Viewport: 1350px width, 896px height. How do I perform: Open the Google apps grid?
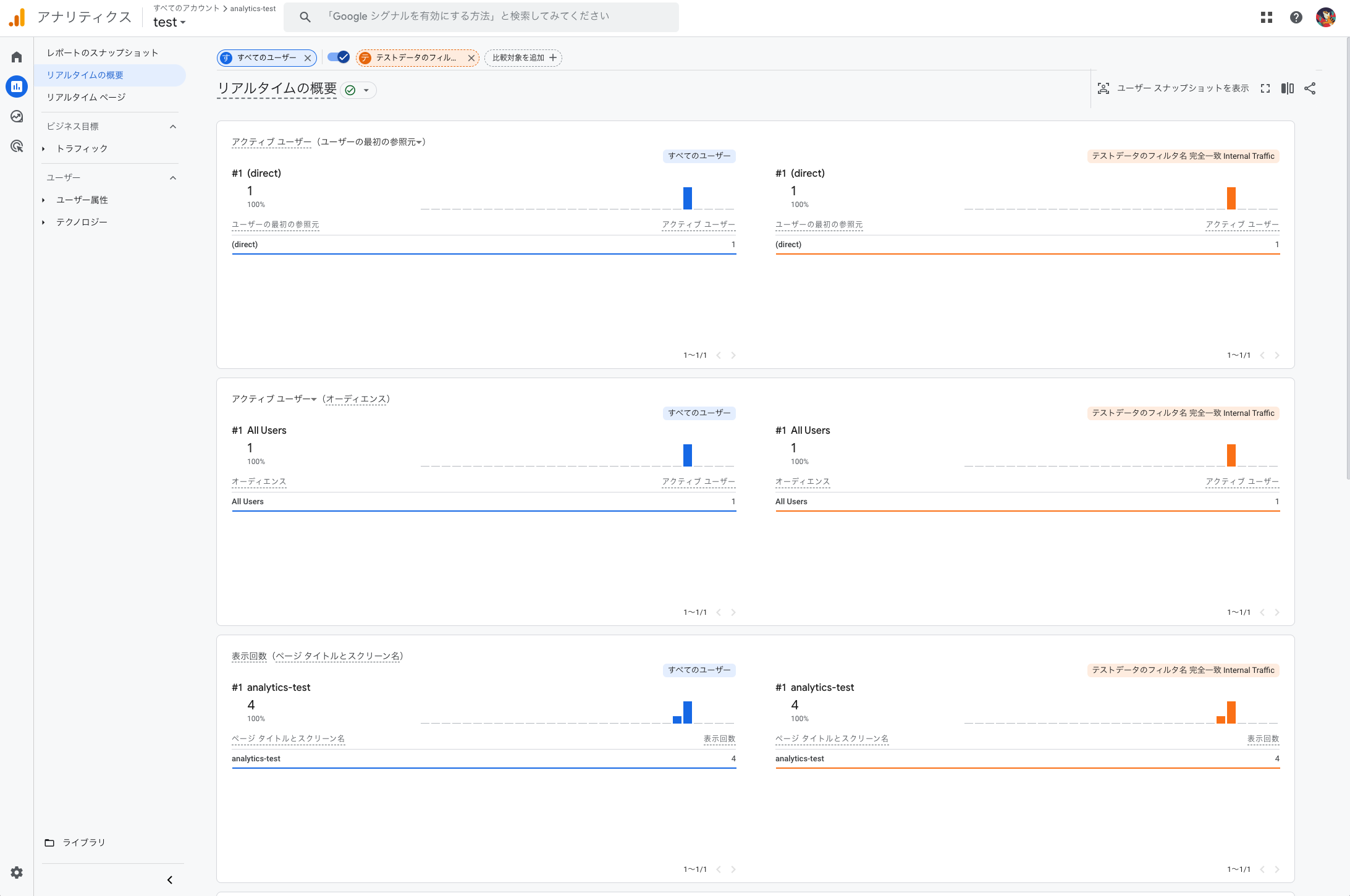[1267, 17]
